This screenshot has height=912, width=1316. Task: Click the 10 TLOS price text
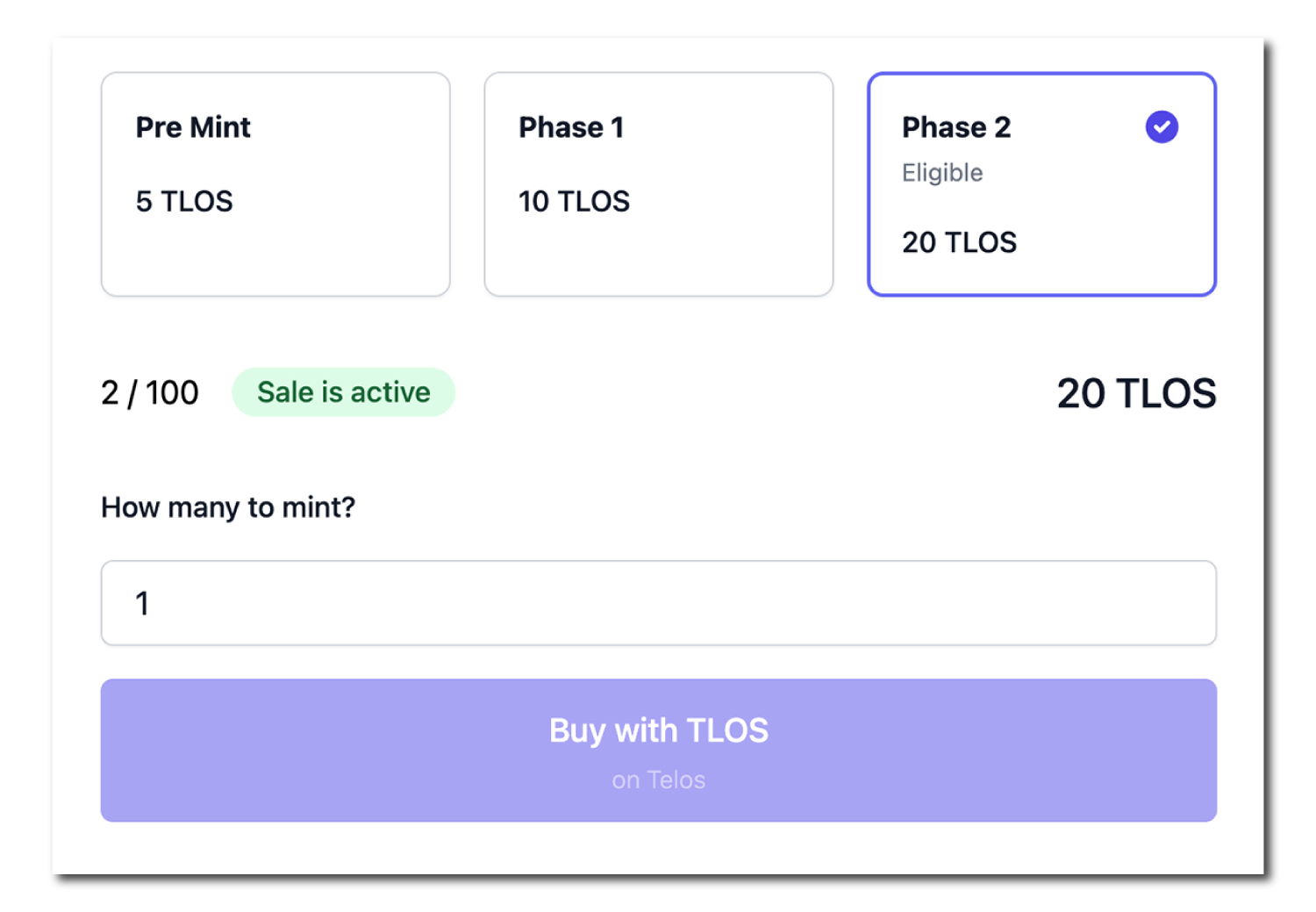(574, 202)
